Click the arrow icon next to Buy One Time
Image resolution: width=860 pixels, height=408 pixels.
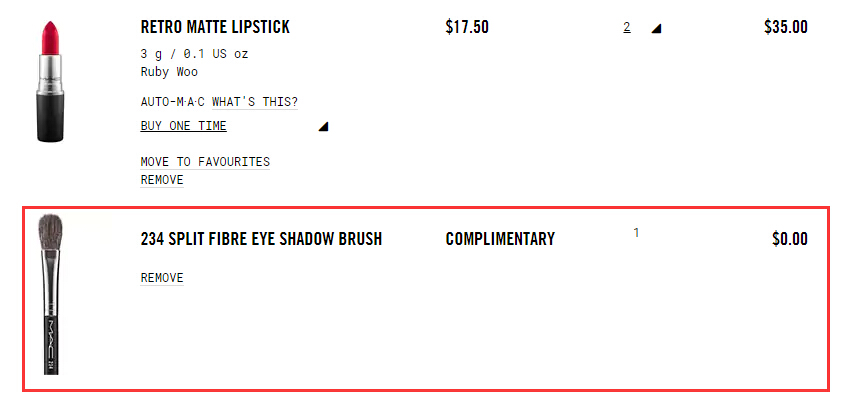(x=323, y=127)
